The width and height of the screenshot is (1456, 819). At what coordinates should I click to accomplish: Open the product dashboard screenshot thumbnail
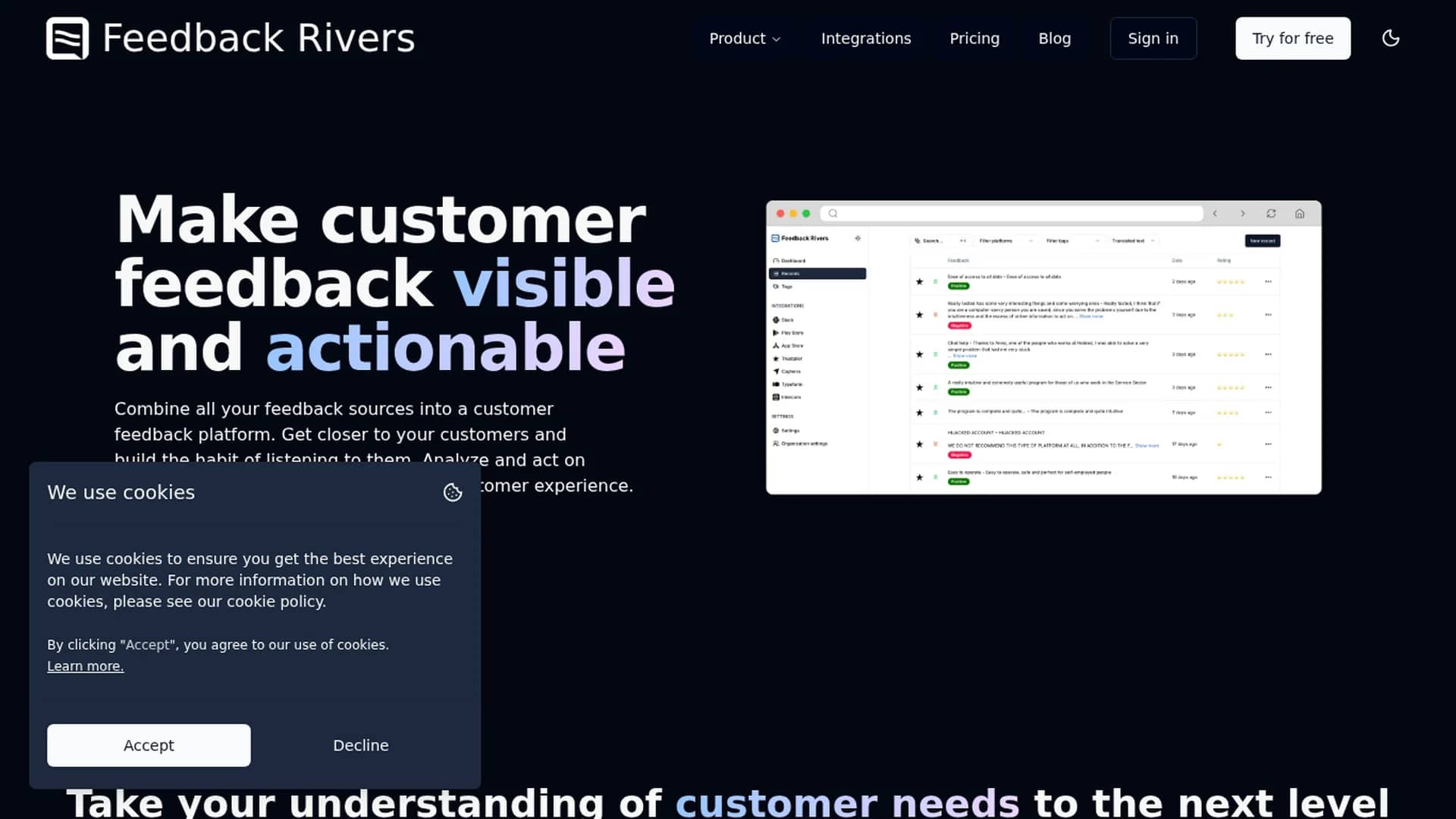click(x=1043, y=347)
